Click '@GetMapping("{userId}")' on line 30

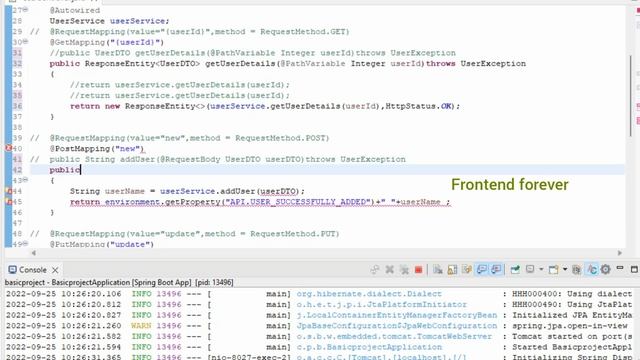(107, 42)
